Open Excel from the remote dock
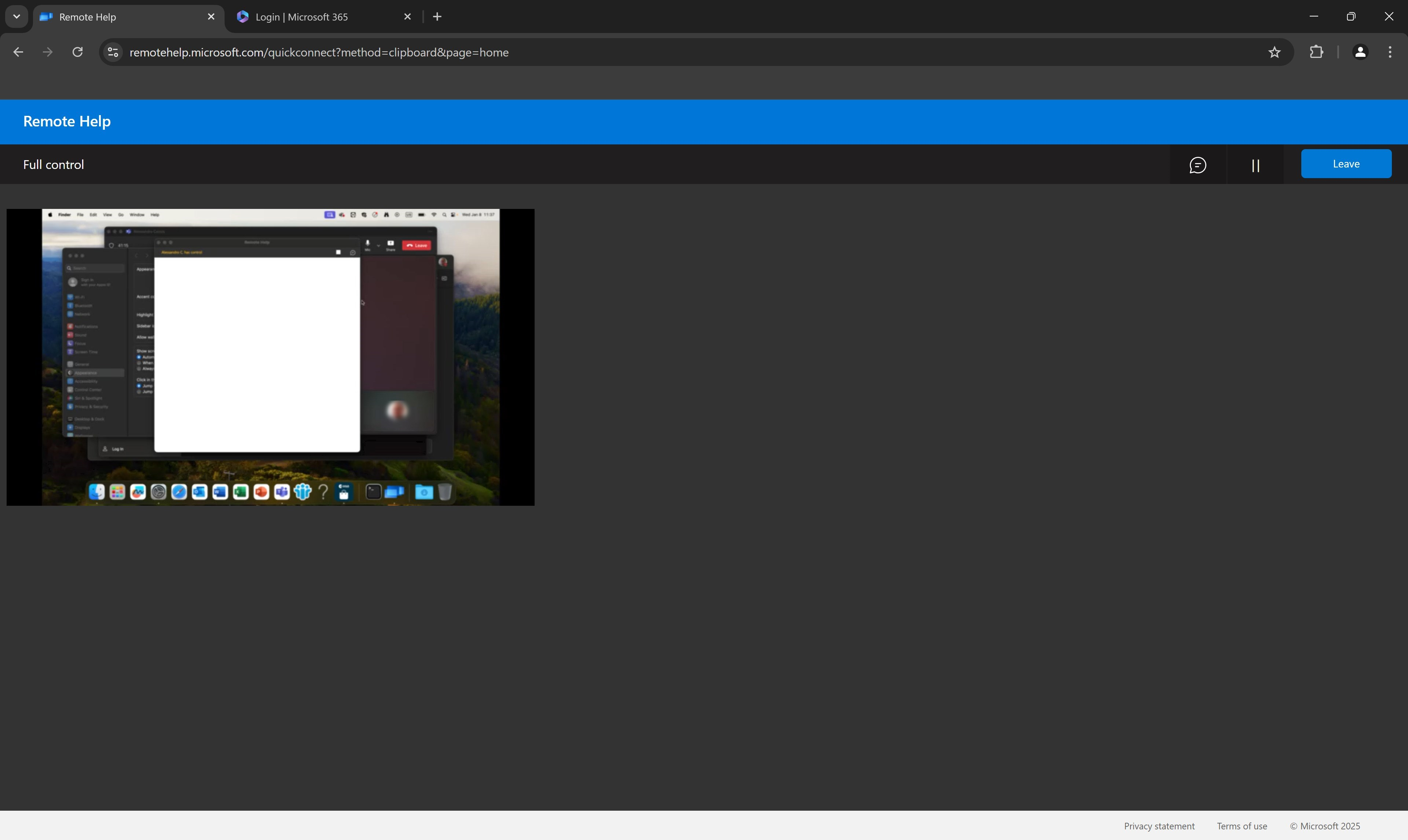This screenshot has height=840, width=1408. pos(240,492)
